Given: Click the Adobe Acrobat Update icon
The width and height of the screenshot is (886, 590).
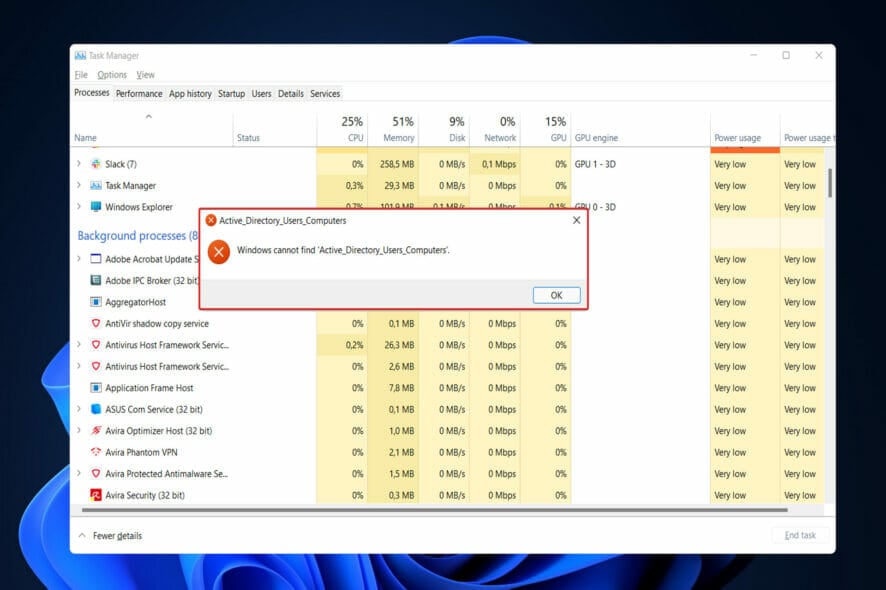Looking at the screenshot, I should pos(95,259).
